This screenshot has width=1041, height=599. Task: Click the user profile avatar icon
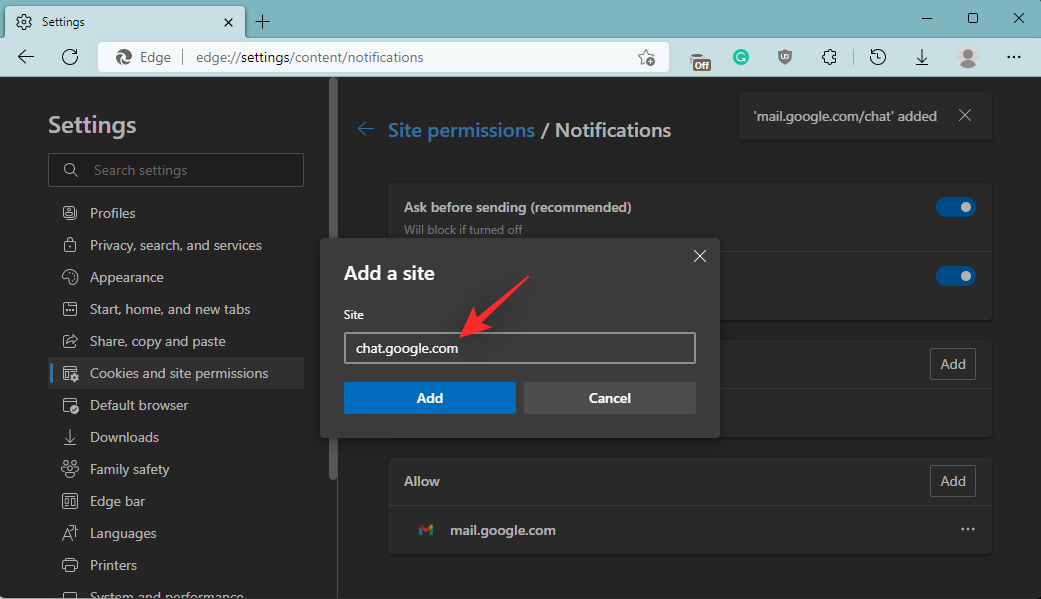coord(967,58)
